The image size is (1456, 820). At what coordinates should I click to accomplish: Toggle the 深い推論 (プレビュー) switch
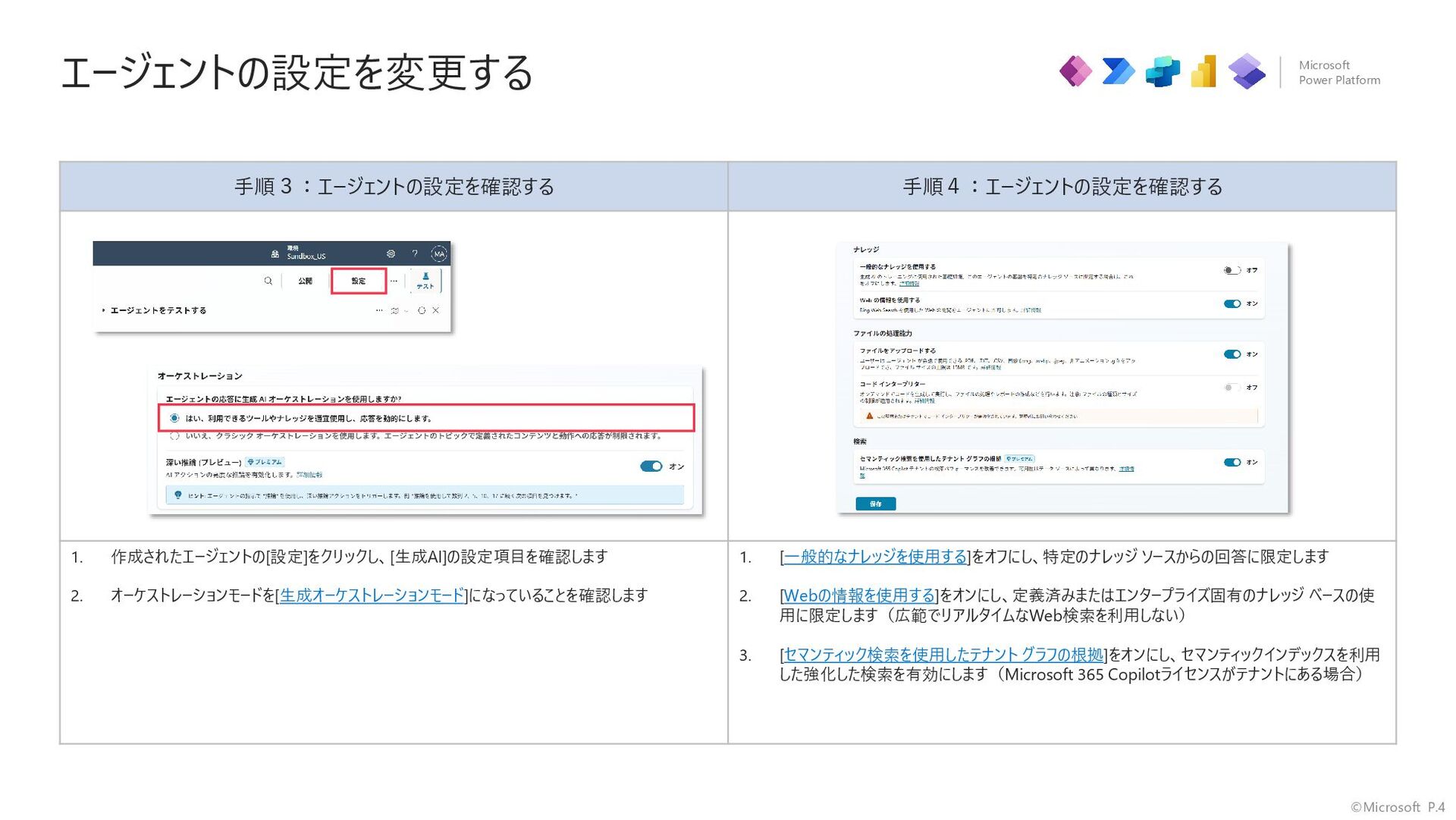tap(651, 467)
